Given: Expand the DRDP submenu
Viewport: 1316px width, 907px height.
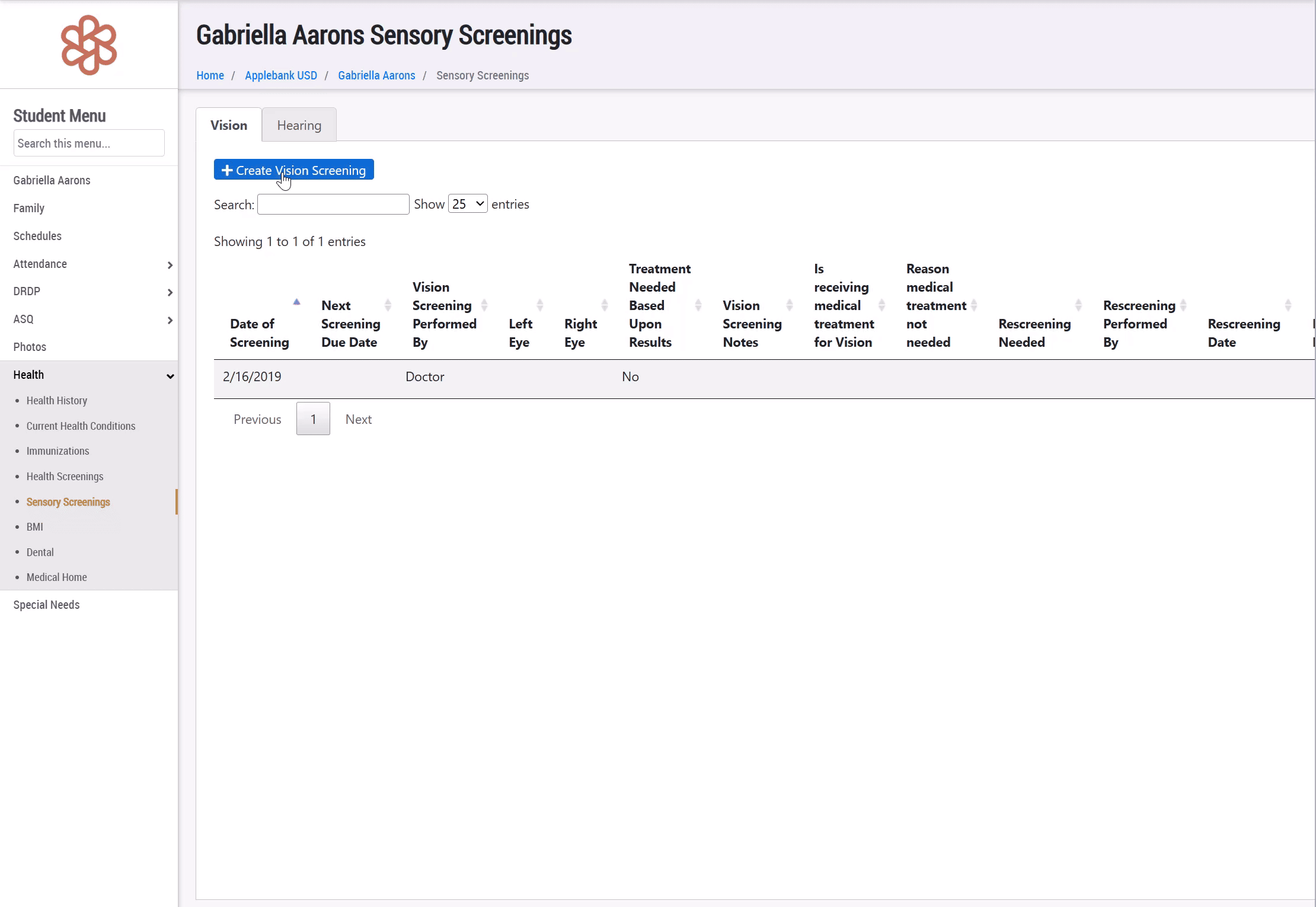Looking at the screenshot, I should [x=170, y=292].
